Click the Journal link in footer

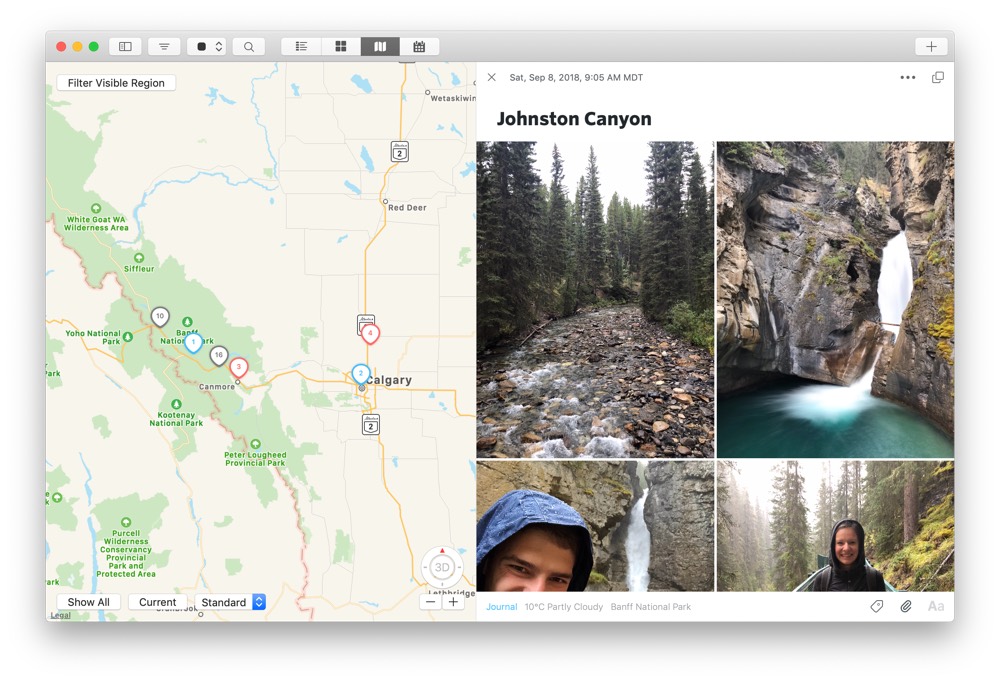[501, 607]
